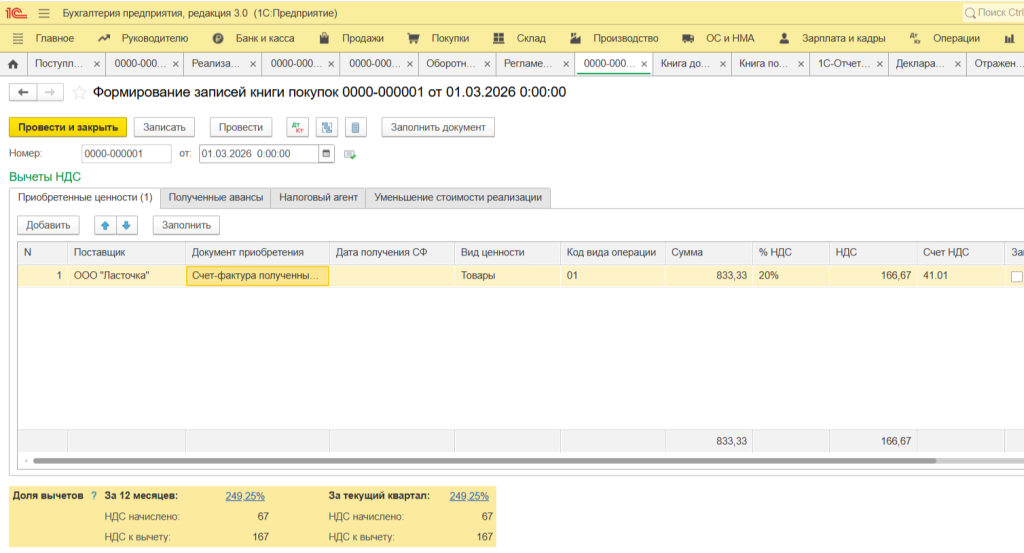Open the calendar date picker icon
The image size is (1024, 553).
[326, 154]
